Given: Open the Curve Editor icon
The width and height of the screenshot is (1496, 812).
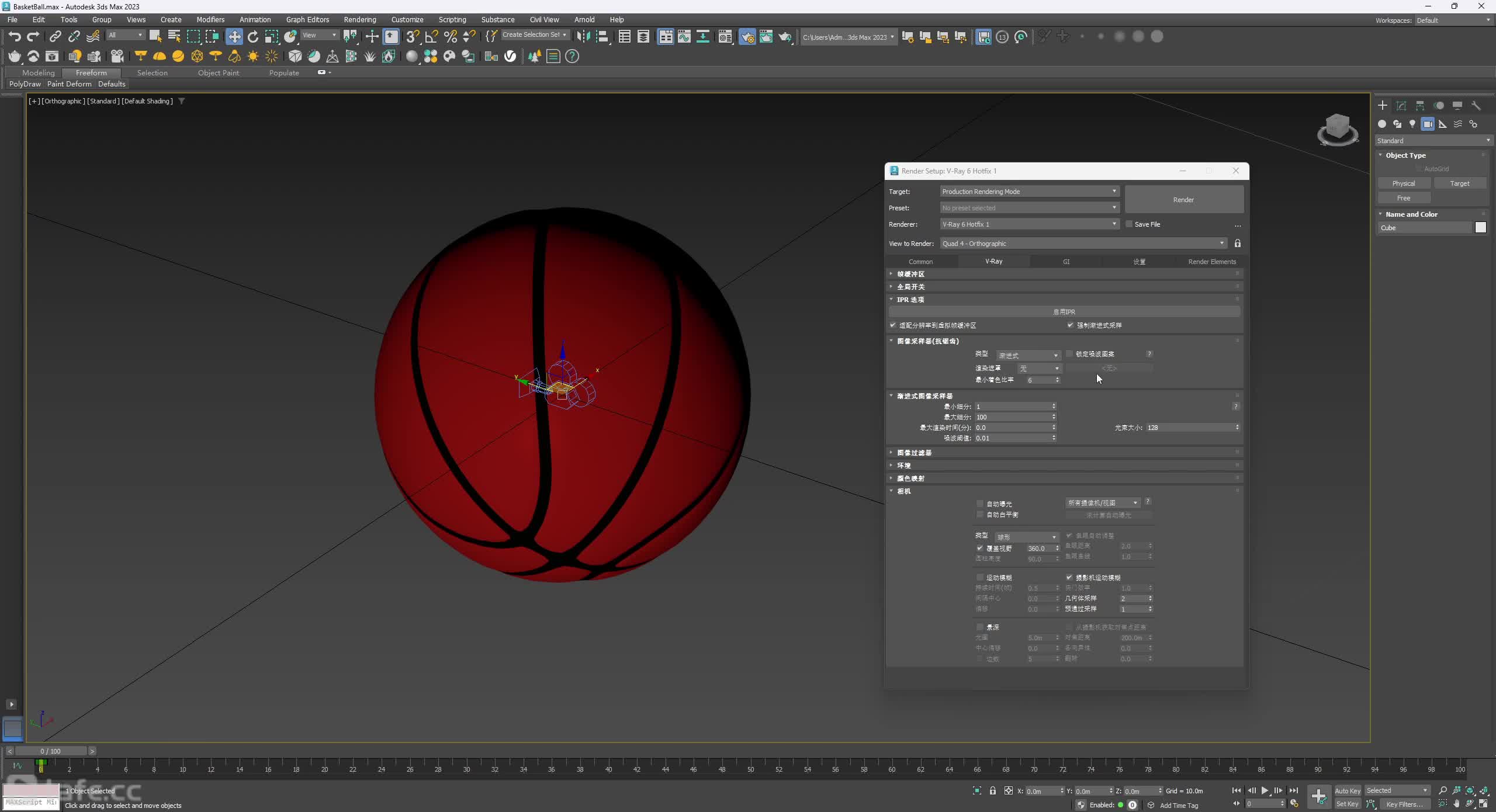Looking at the screenshot, I should 684,37.
